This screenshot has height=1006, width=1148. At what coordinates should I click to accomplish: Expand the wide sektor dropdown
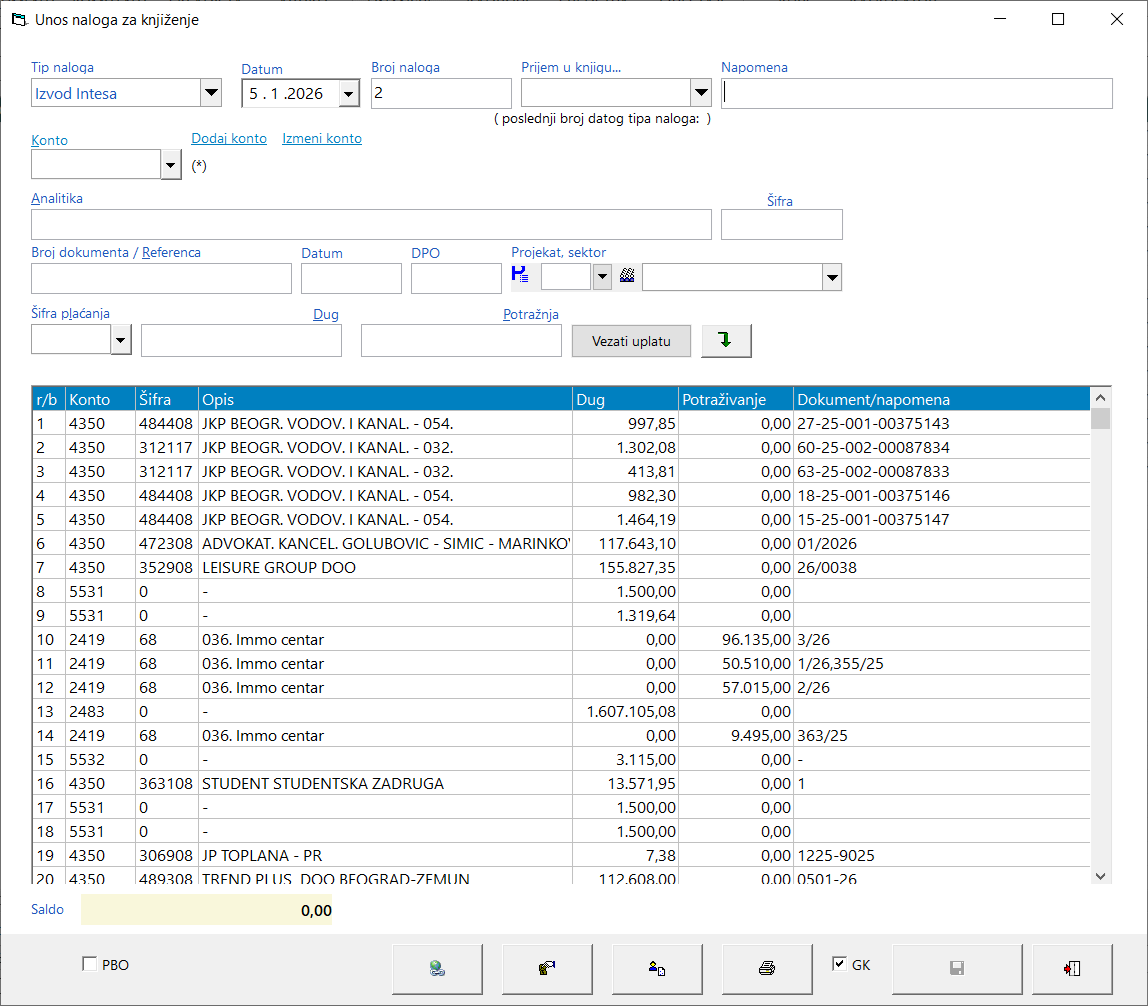pos(832,277)
